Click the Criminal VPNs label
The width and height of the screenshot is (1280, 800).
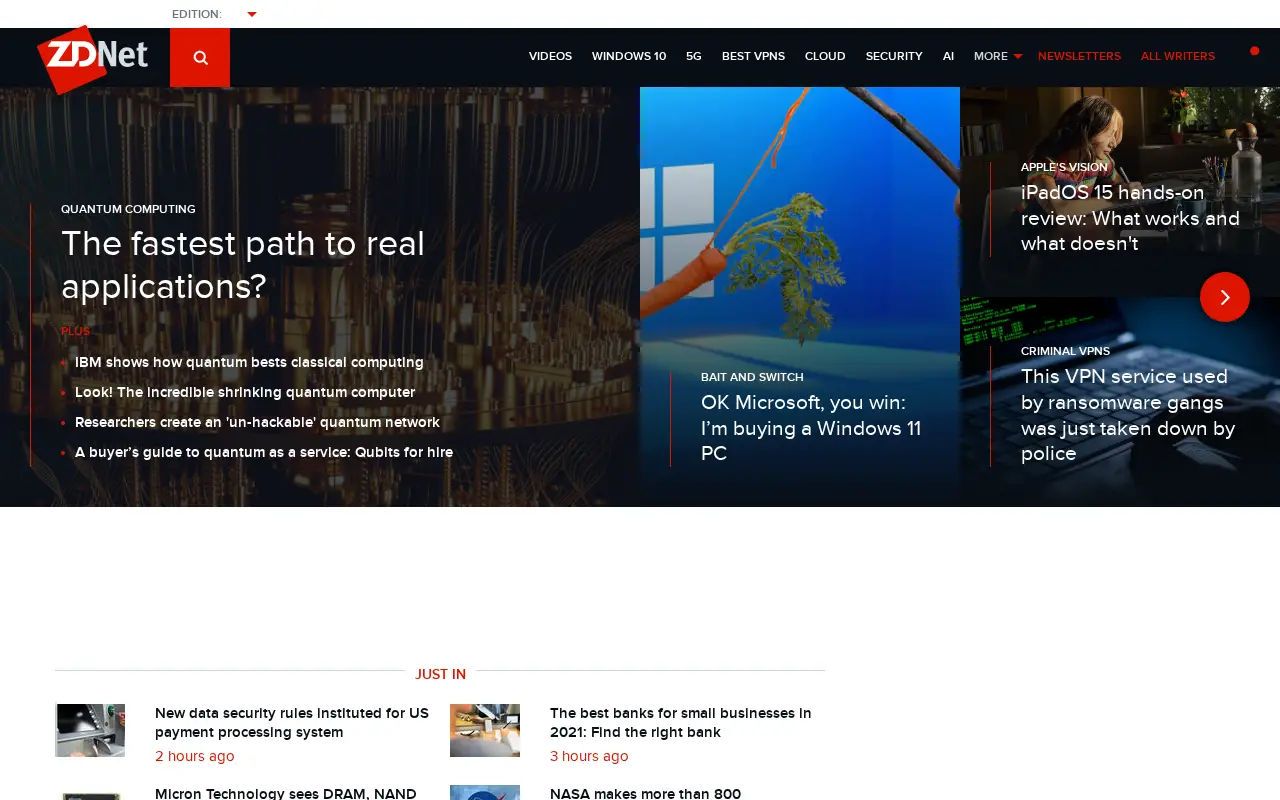[x=1065, y=351]
